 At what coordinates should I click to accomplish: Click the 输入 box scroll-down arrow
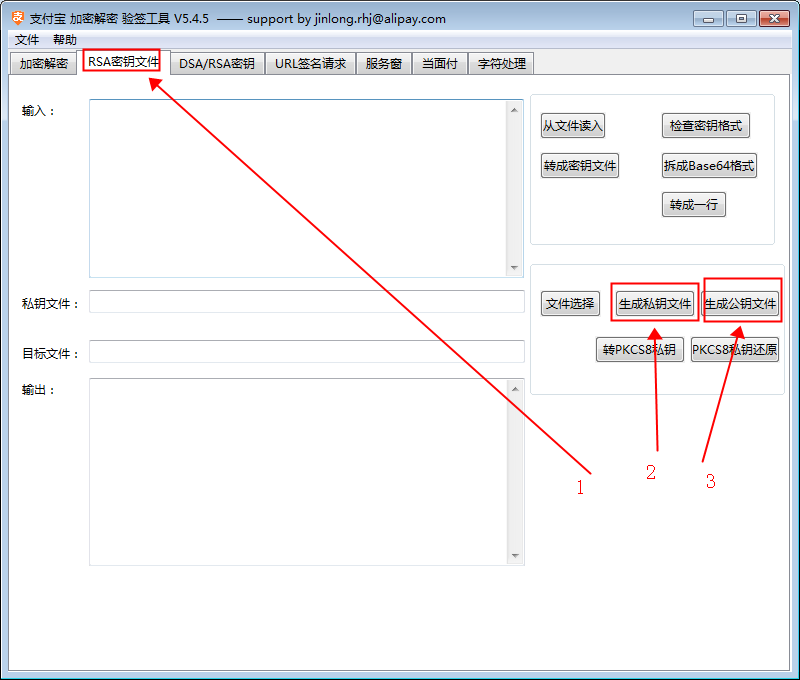point(514,268)
